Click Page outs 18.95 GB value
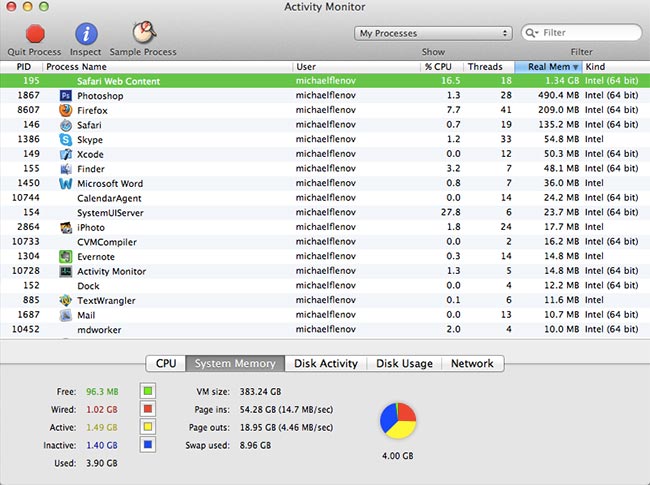Viewport: 650px width, 485px height. (x=286, y=427)
